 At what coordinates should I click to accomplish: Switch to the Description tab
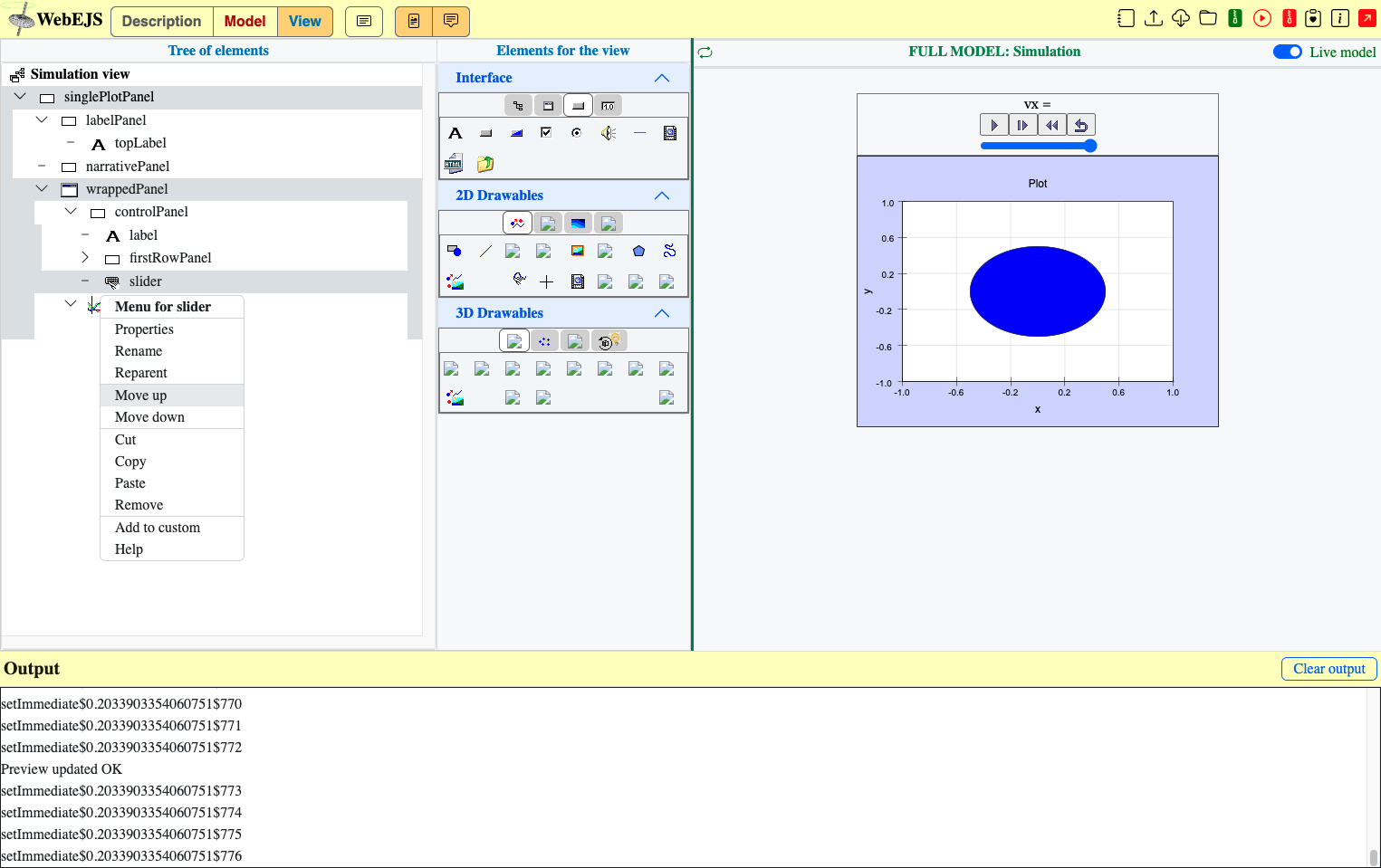point(161,21)
